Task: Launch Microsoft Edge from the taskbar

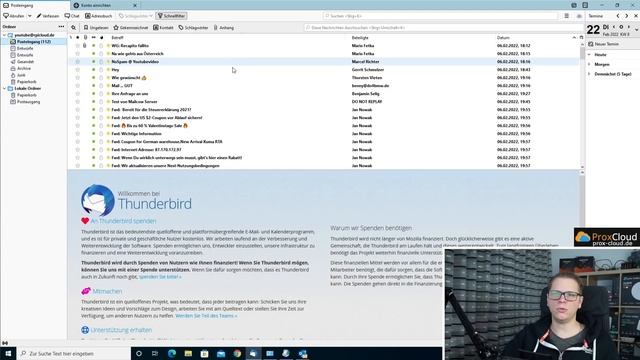Action: coord(171,353)
